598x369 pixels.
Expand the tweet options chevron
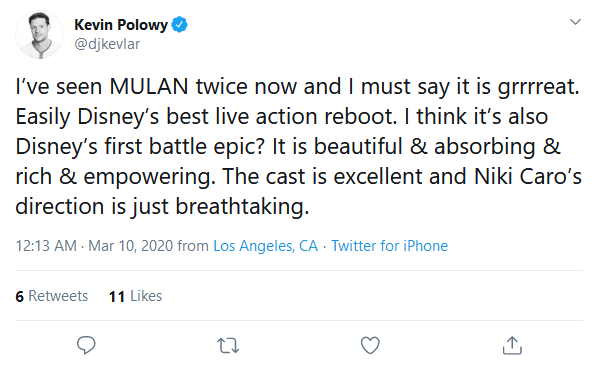click(x=575, y=22)
